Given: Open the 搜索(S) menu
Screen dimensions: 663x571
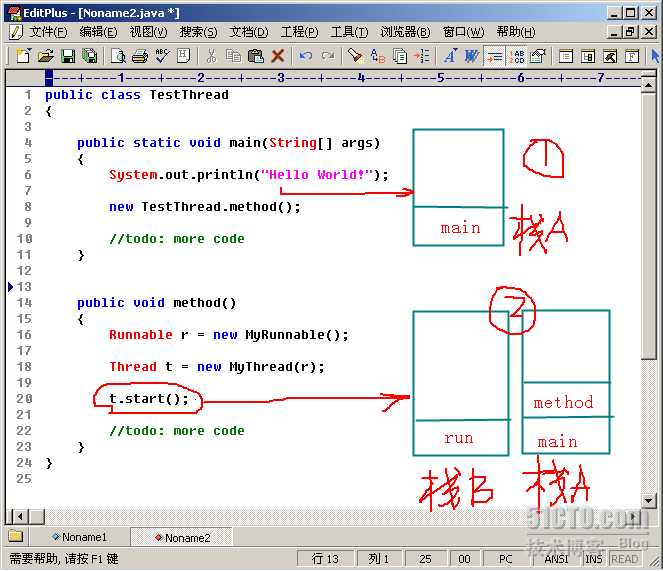Looking at the screenshot, I should [198, 32].
